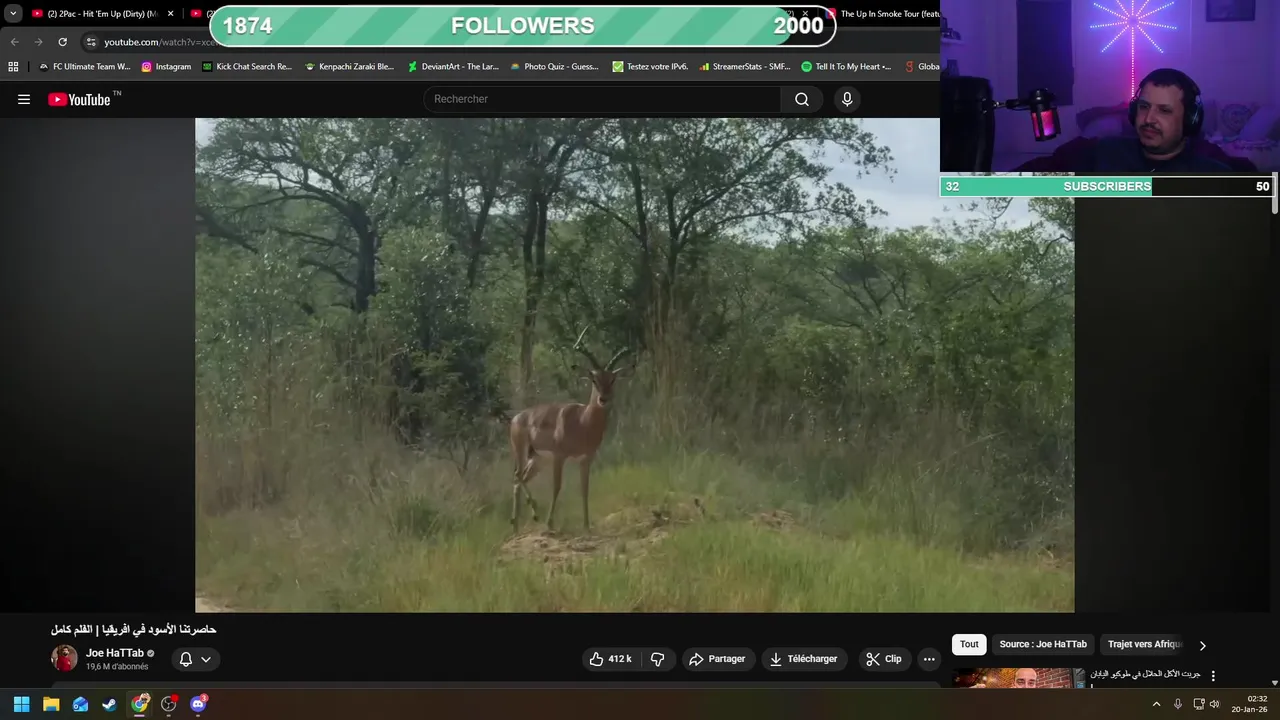Open the FC Ultimate Team bookmark
This screenshot has height=720, width=1280.
[84, 67]
